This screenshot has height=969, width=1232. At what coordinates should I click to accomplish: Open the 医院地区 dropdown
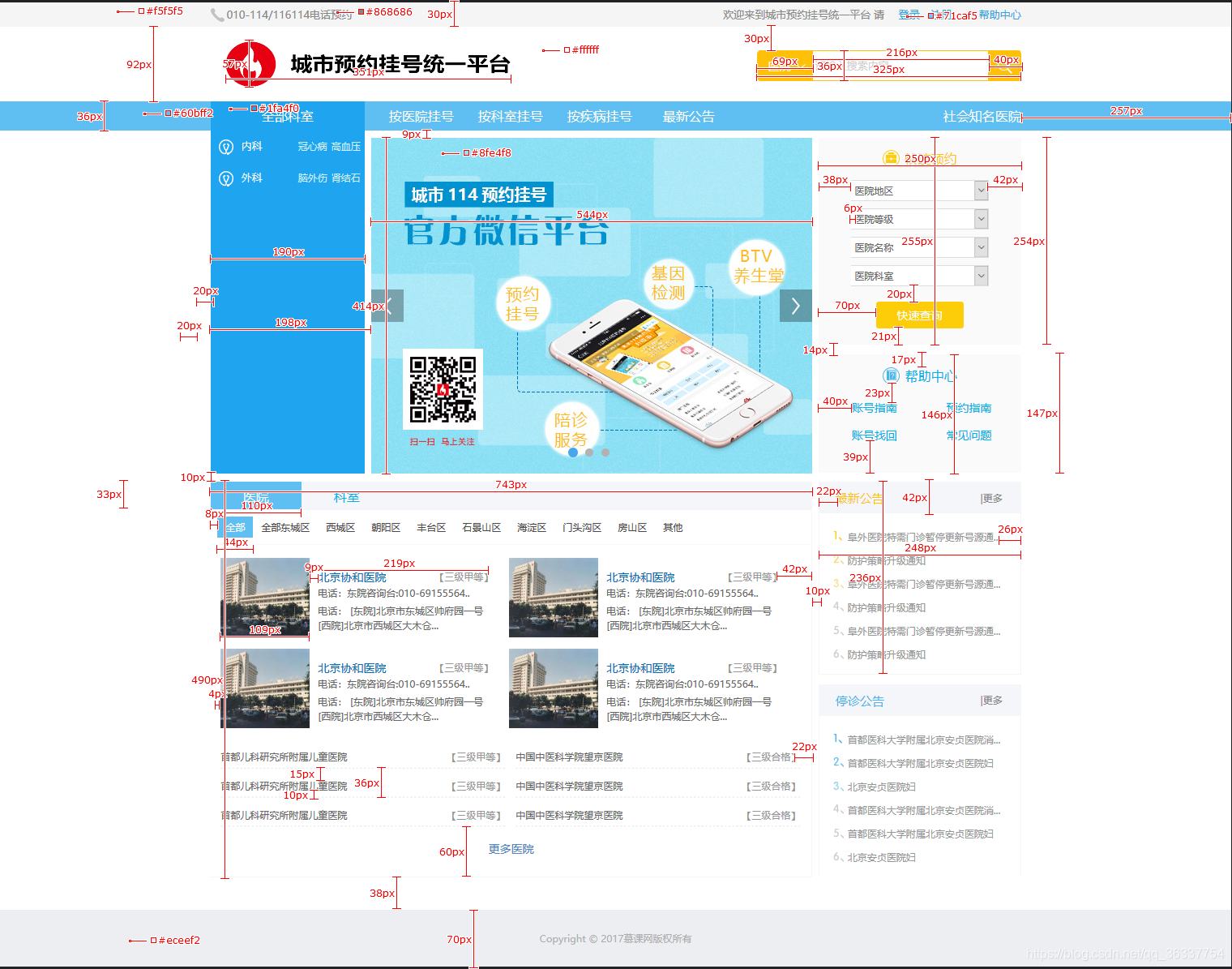pyautogui.click(x=920, y=191)
